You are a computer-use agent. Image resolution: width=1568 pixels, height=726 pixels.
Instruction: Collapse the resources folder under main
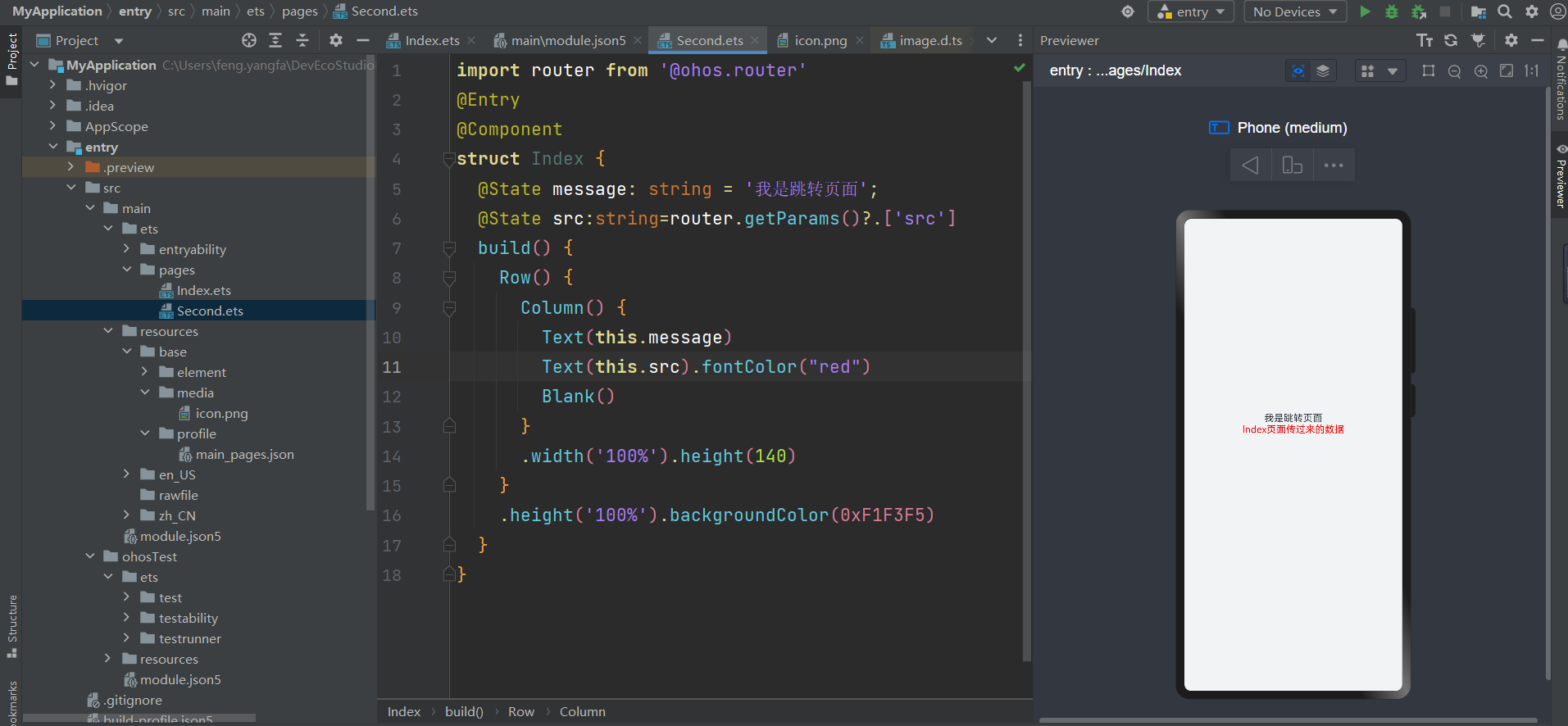tap(108, 331)
